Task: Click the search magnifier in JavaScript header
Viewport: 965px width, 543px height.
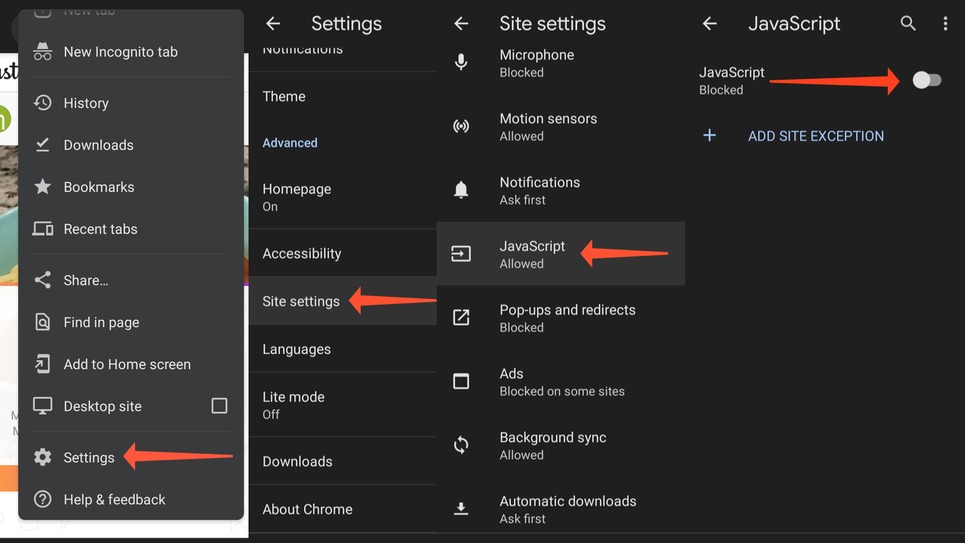Action: point(907,23)
